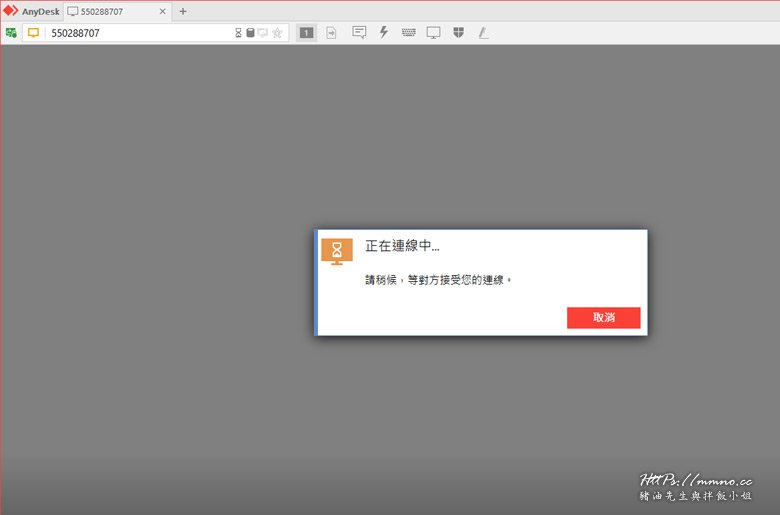Click the hourglass icon in address bar

pos(238,33)
